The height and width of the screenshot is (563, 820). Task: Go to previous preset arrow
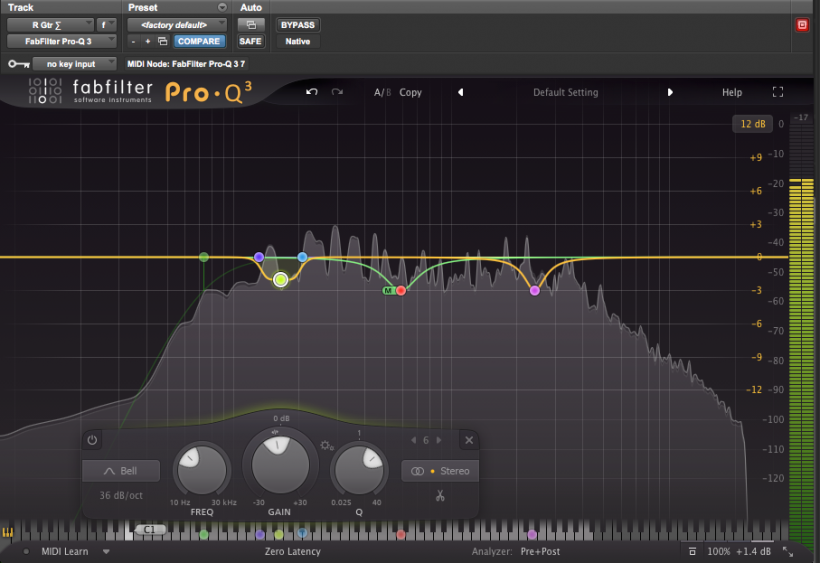(460, 92)
